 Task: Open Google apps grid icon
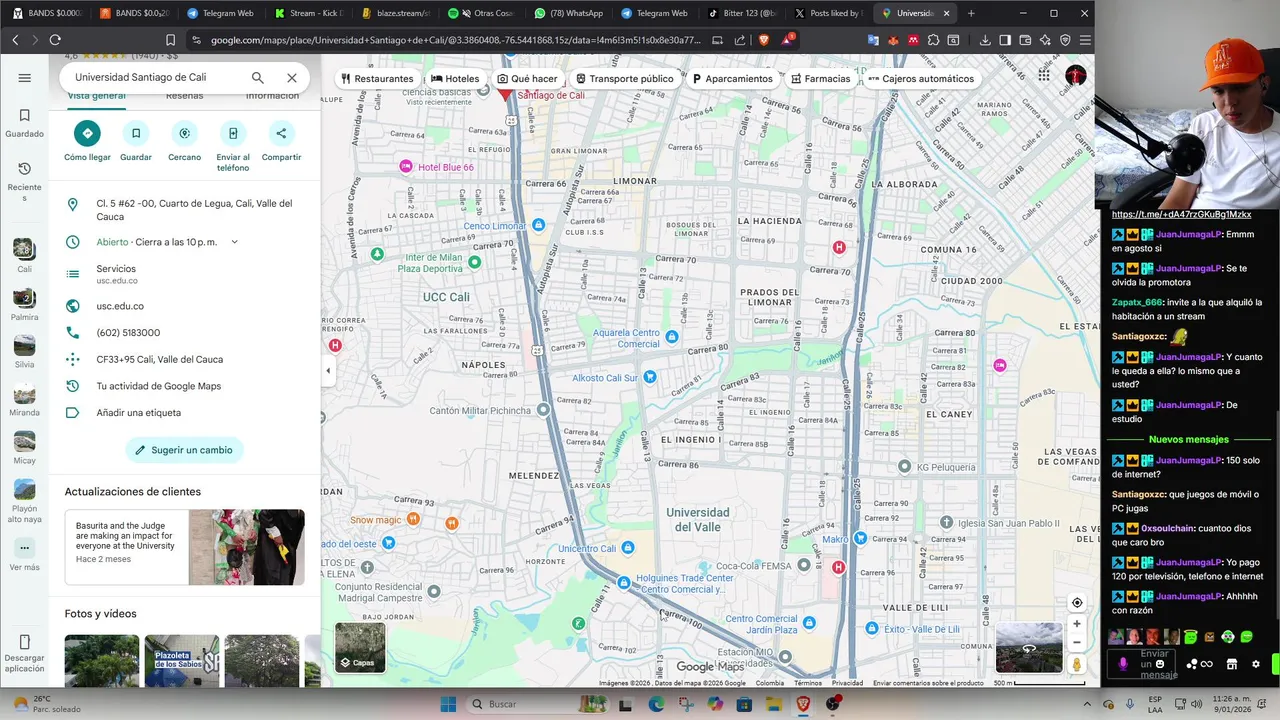pyautogui.click(x=1044, y=75)
